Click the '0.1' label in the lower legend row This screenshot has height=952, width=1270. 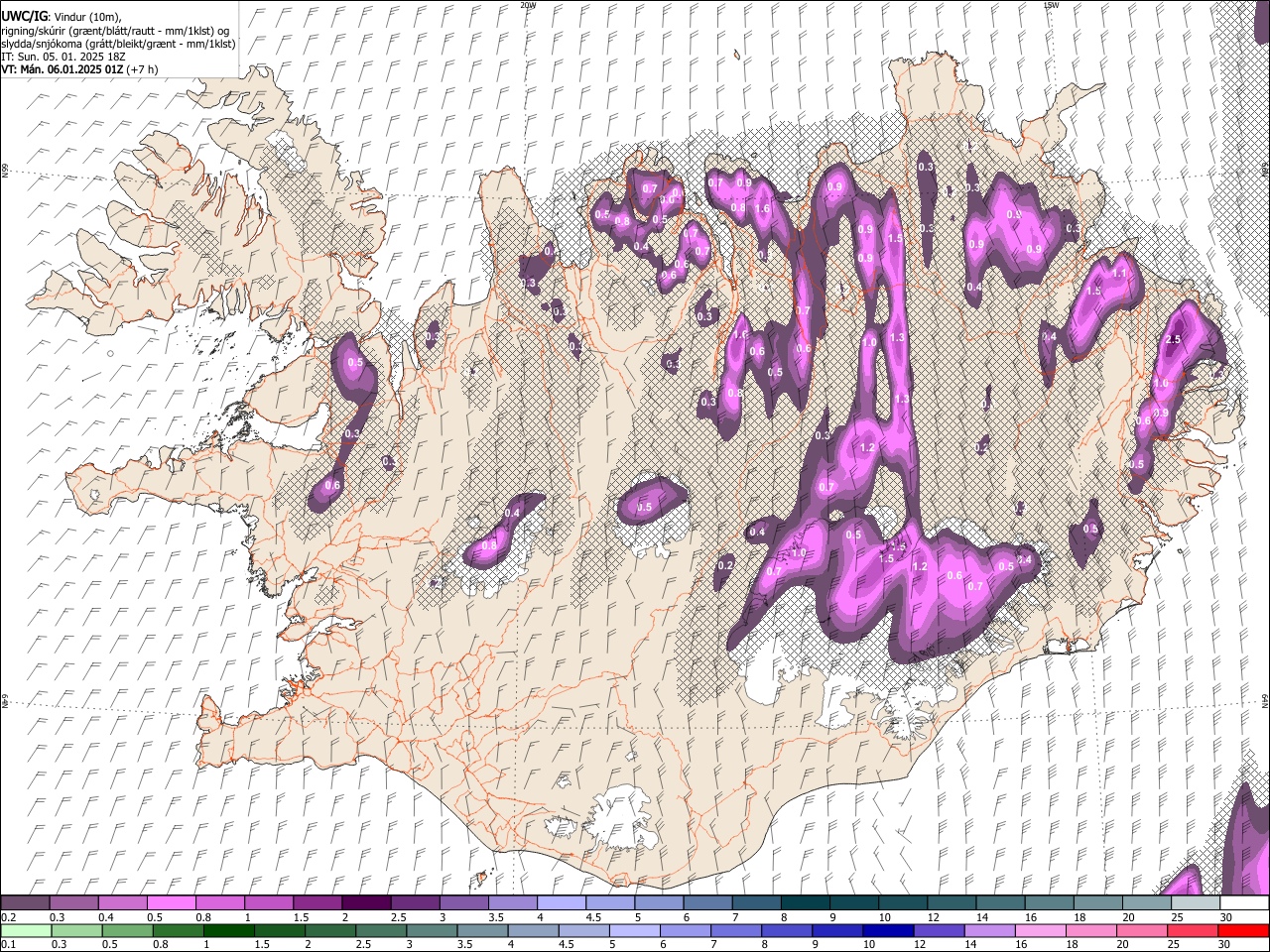(x=8, y=945)
